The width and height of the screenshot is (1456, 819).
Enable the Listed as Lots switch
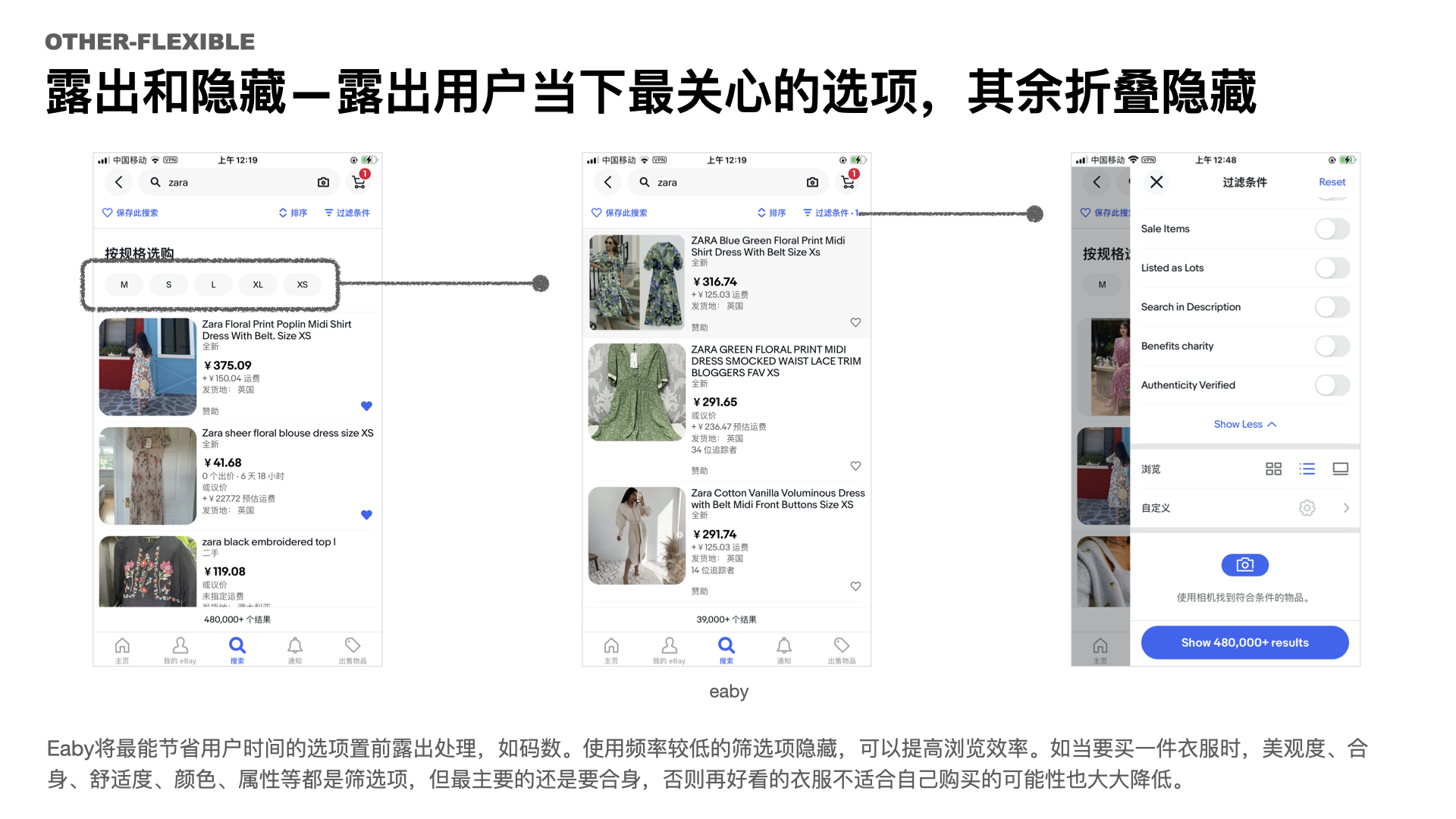[x=1332, y=268]
